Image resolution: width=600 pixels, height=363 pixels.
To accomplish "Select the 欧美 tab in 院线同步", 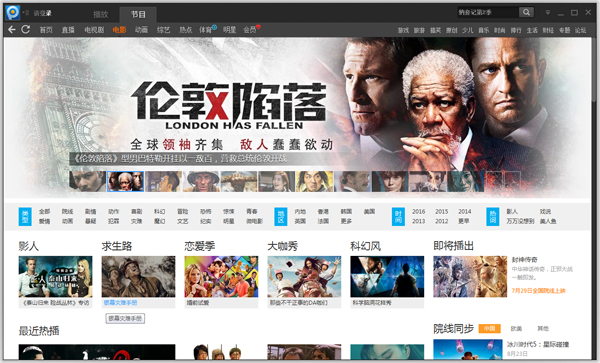I will pyautogui.click(x=516, y=329).
